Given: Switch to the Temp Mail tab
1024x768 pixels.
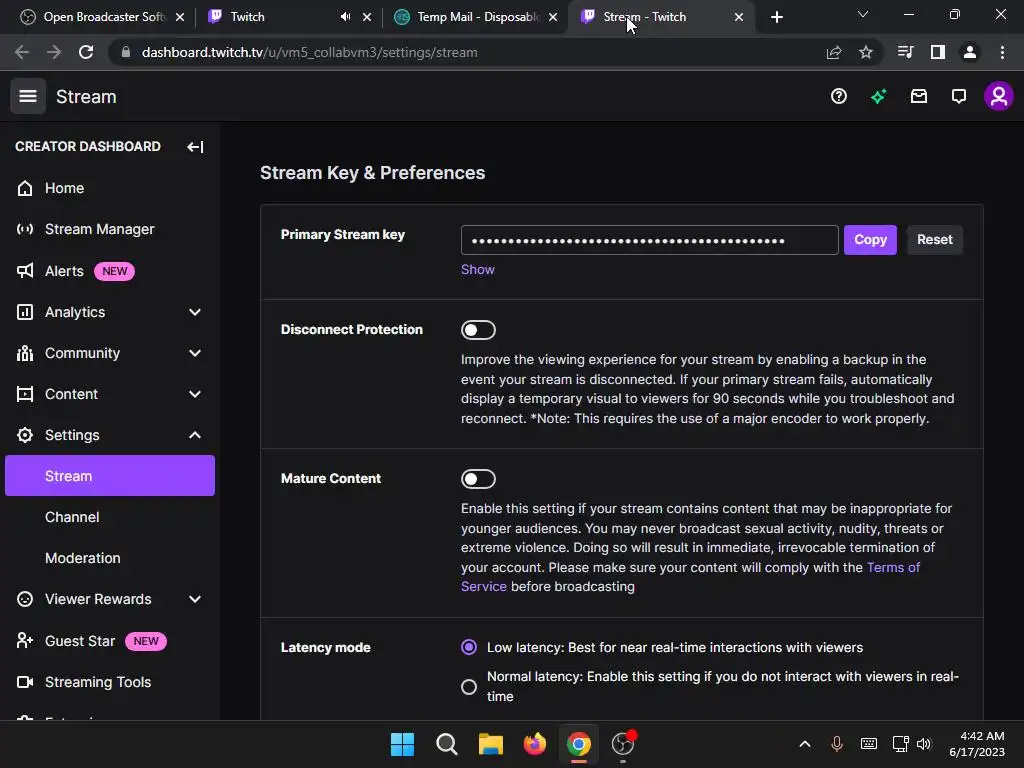Looking at the screenshot, I should (475, 17).
